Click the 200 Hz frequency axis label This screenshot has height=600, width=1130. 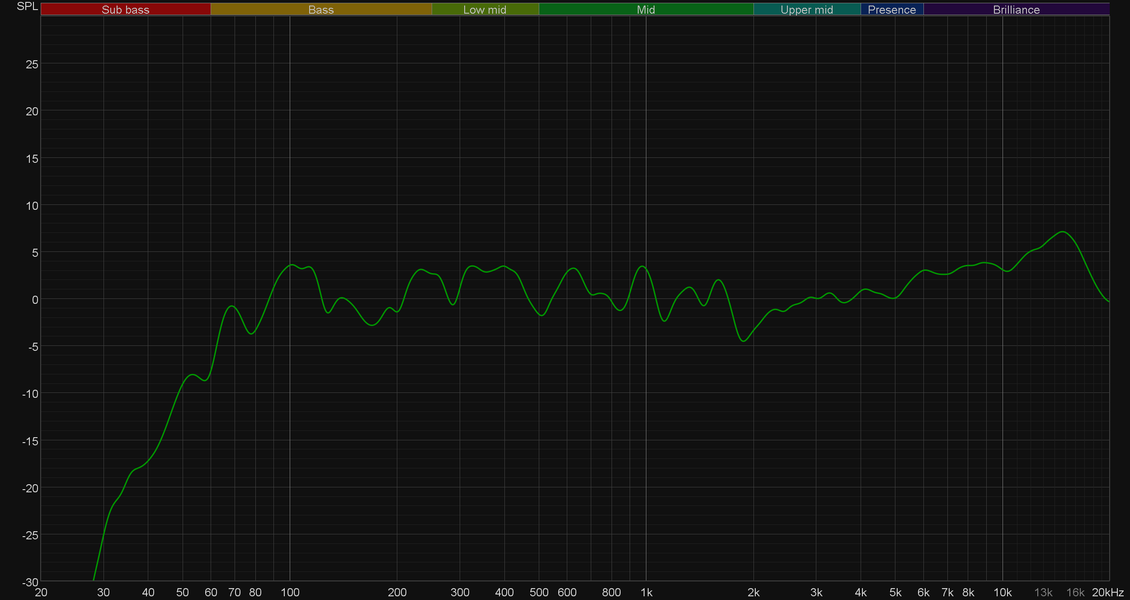[397, 593]
